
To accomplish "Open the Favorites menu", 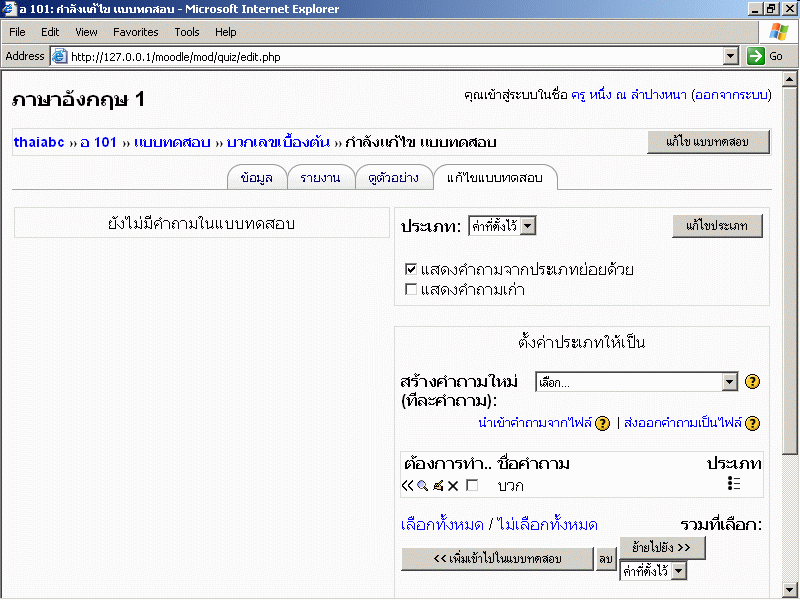I will (135, 32).
